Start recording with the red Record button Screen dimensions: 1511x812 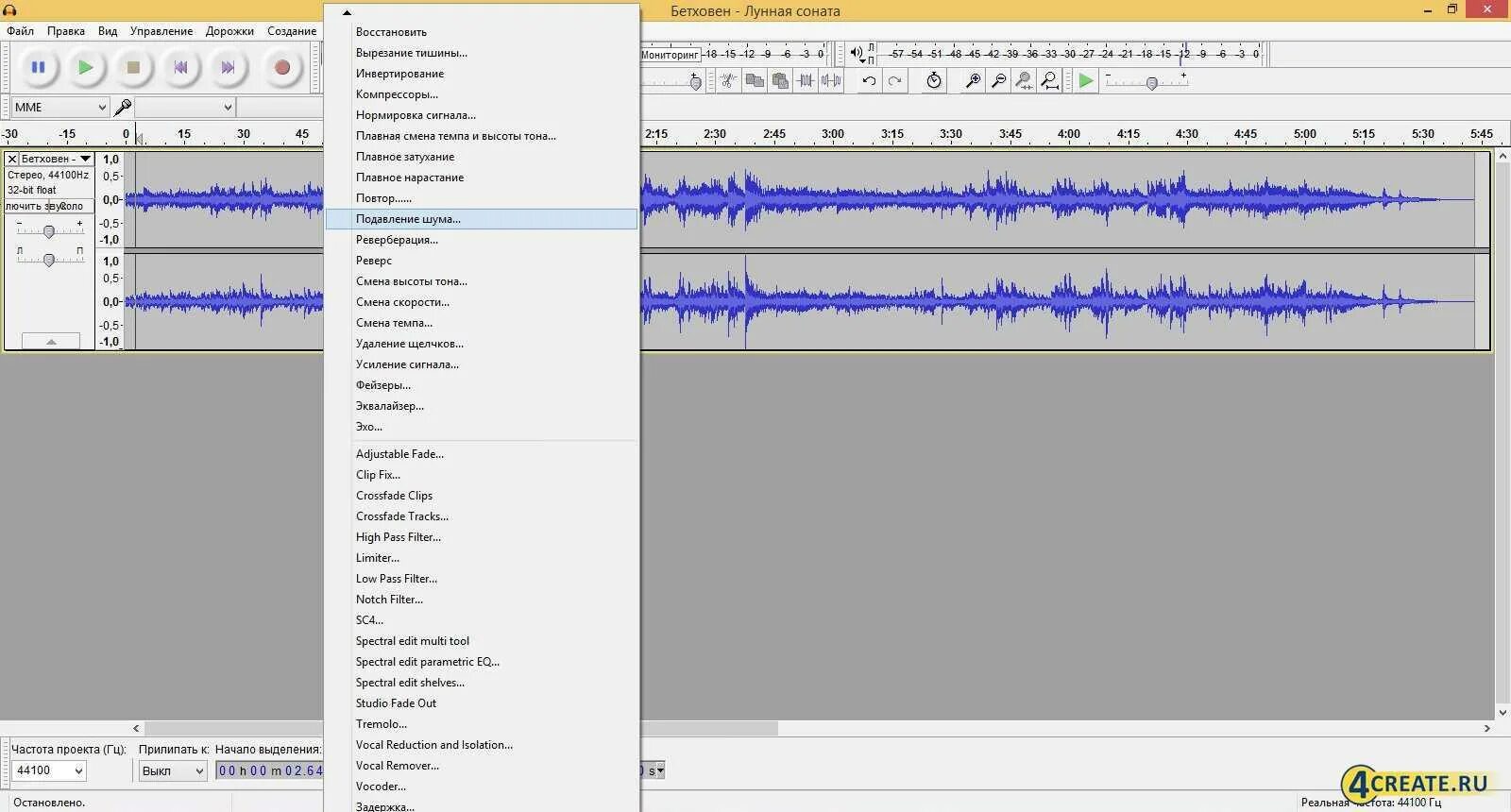click(281, 67)
